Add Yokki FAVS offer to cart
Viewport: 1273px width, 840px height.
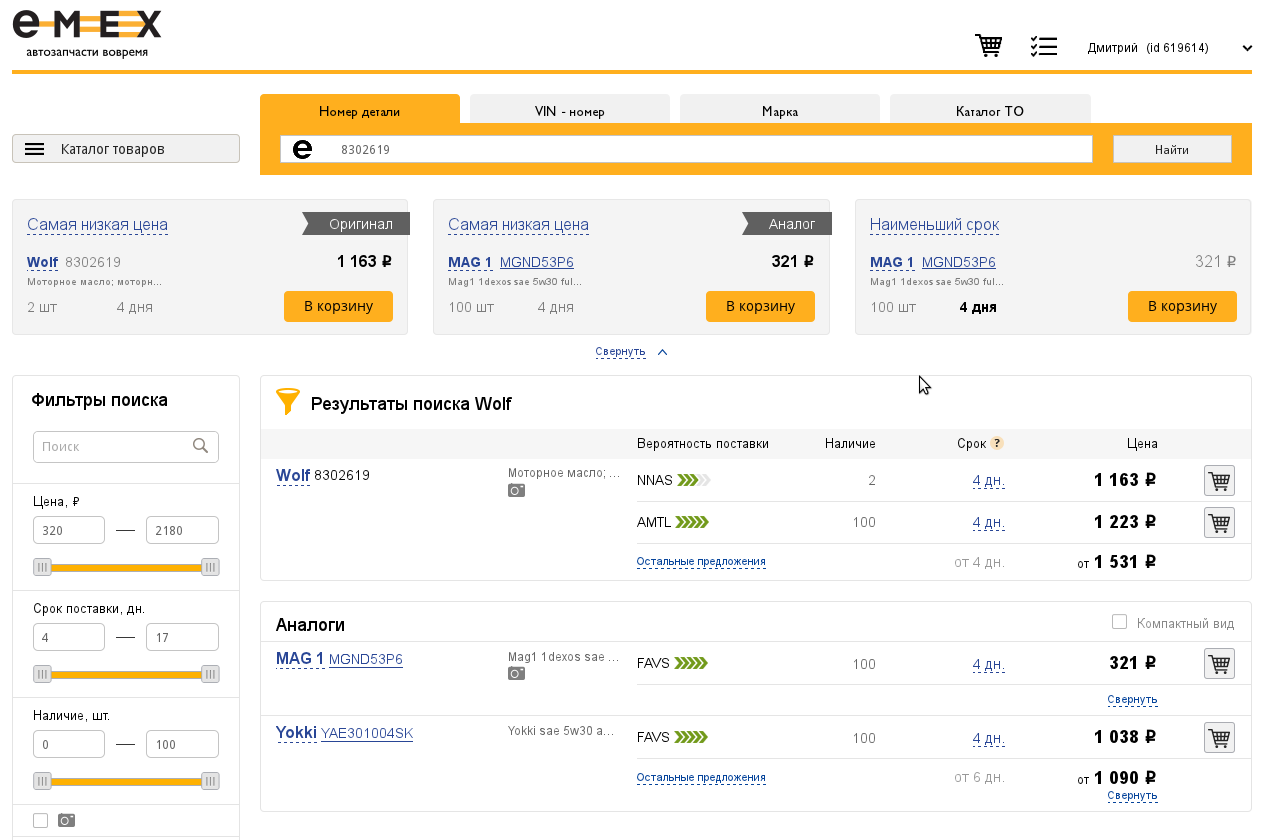pos(1219,737)
